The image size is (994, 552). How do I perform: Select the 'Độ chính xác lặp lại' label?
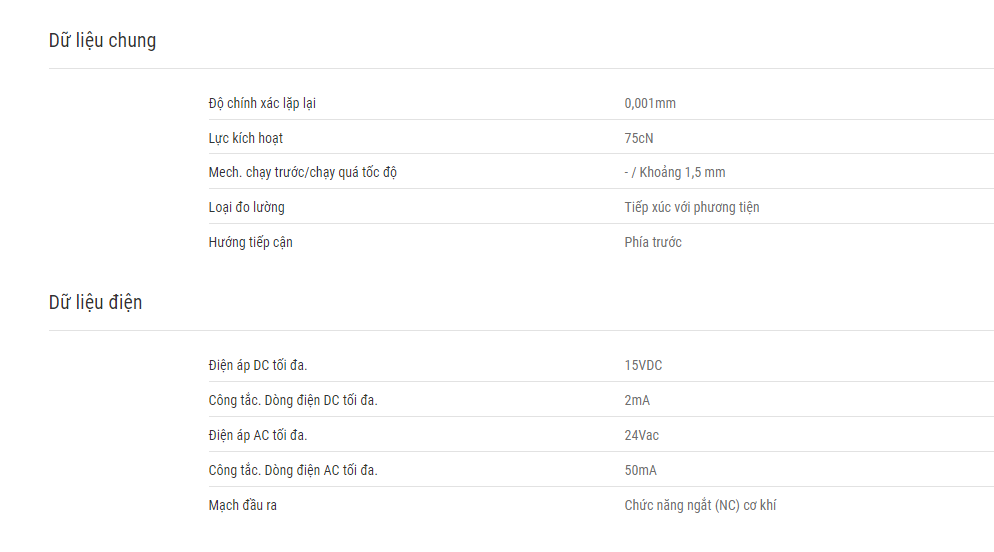click(262, 103)
